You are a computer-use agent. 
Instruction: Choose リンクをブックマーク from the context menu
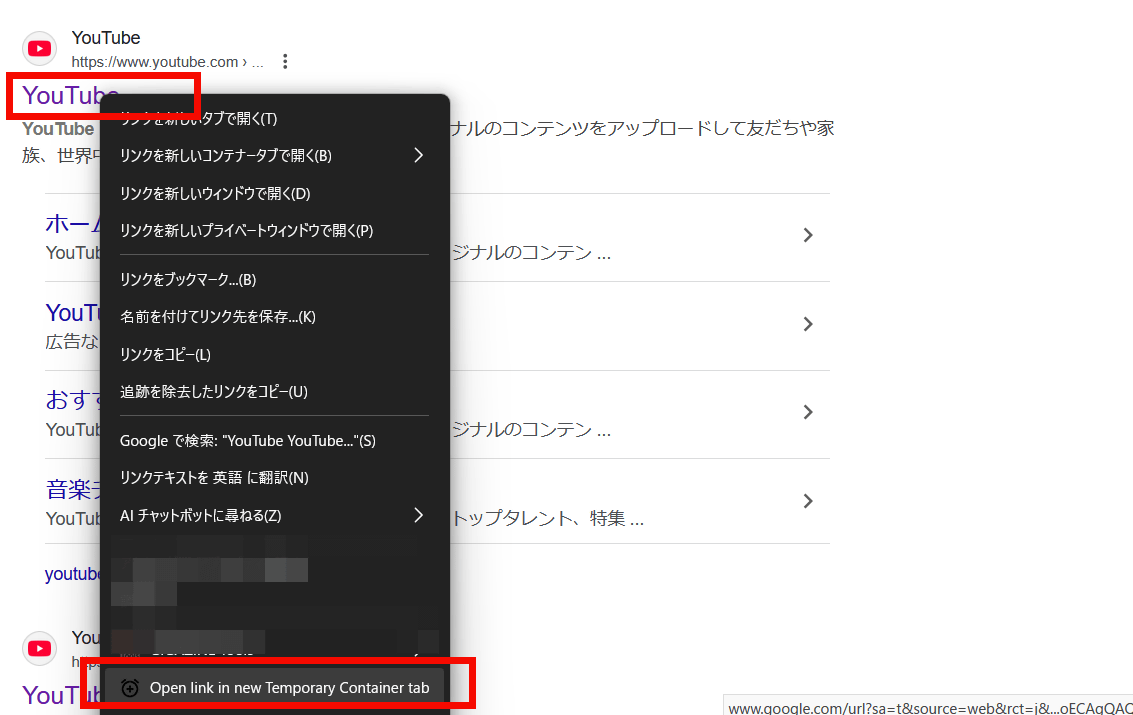(x=188, y=279)
